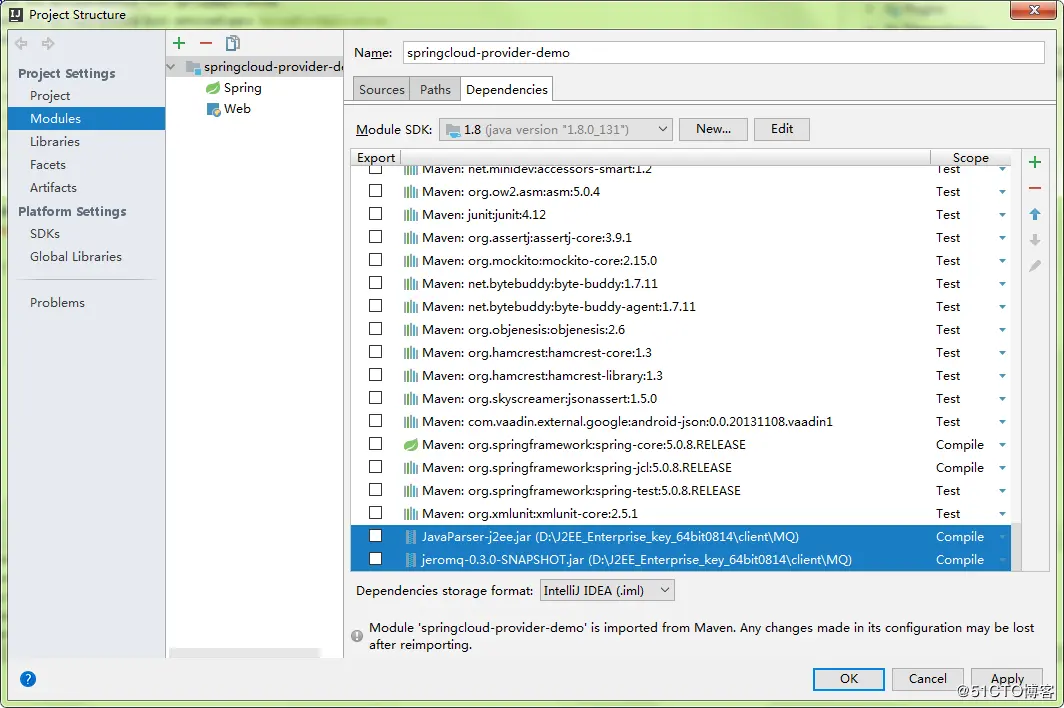The height and width of the screenshot is (708, 1064).
Task: Copy the selected module icon
Action: pos(233,43)
